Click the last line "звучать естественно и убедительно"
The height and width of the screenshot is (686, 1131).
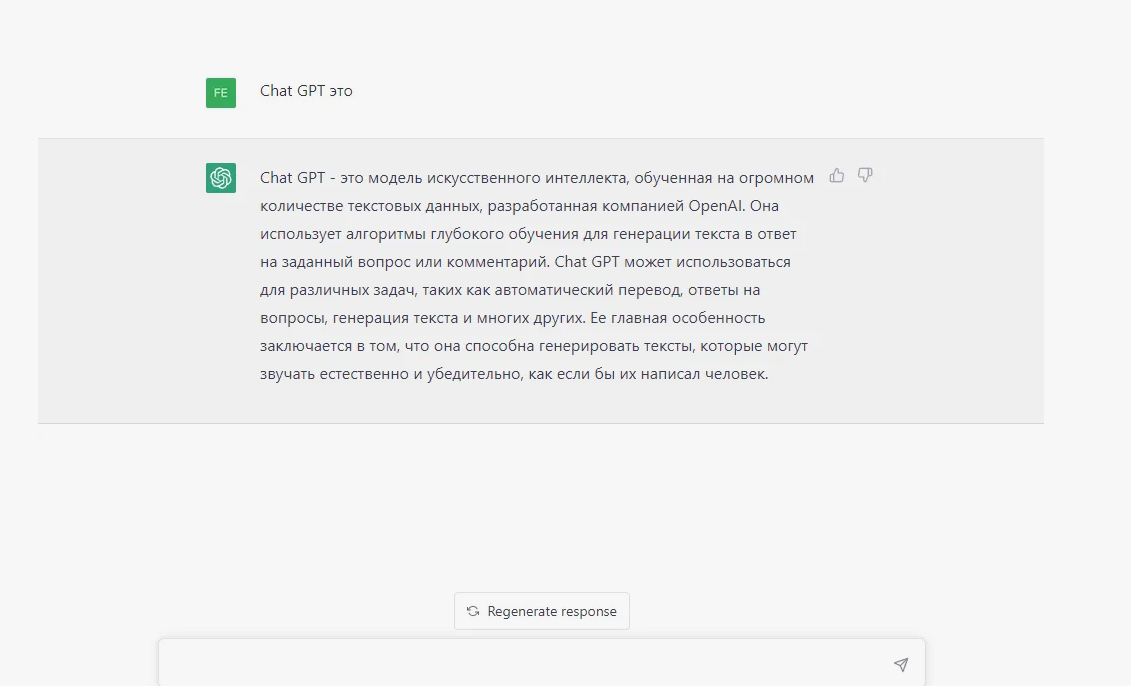(514, 374)
